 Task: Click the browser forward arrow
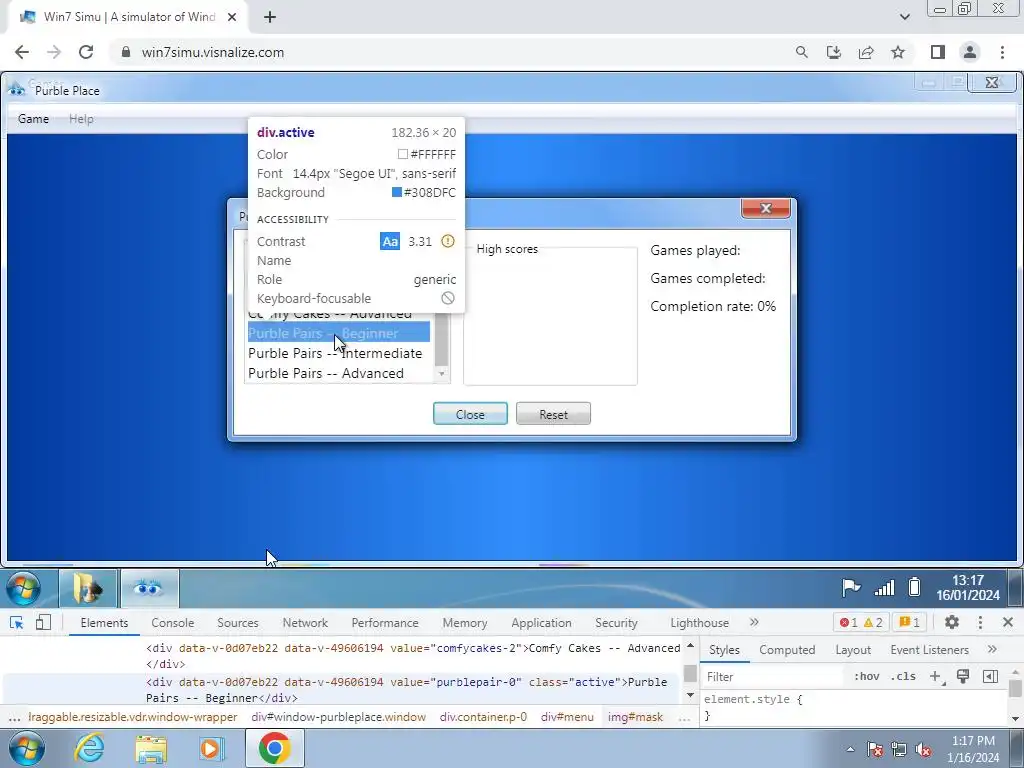[54, 52]
